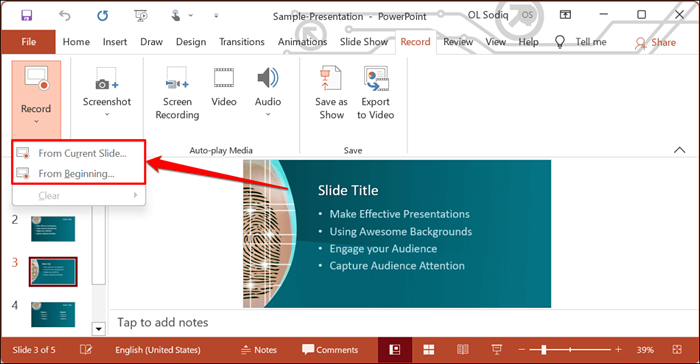The image size is (700, 364).
Task: Click the Undo arrow icon
Action: [65, 16]
